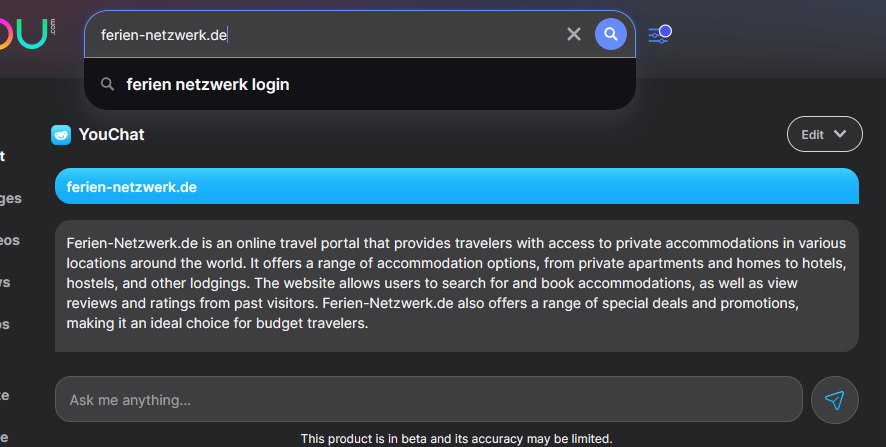Select the Maps tab in the sidebar
Viewport: 886px width, 447px height.
click(6, 324)
